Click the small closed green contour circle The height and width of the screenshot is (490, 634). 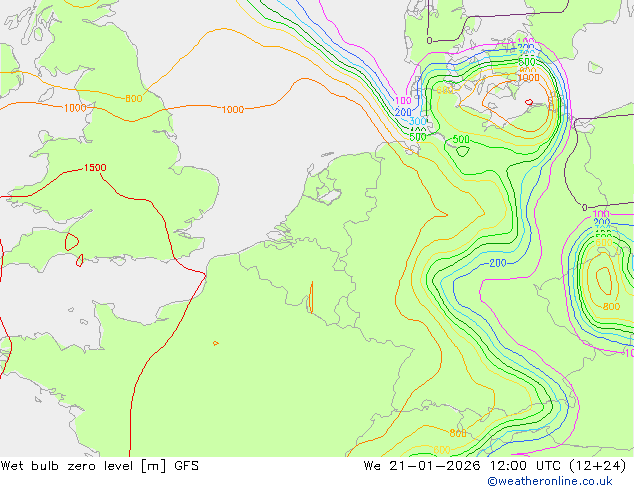pos(463,152)
